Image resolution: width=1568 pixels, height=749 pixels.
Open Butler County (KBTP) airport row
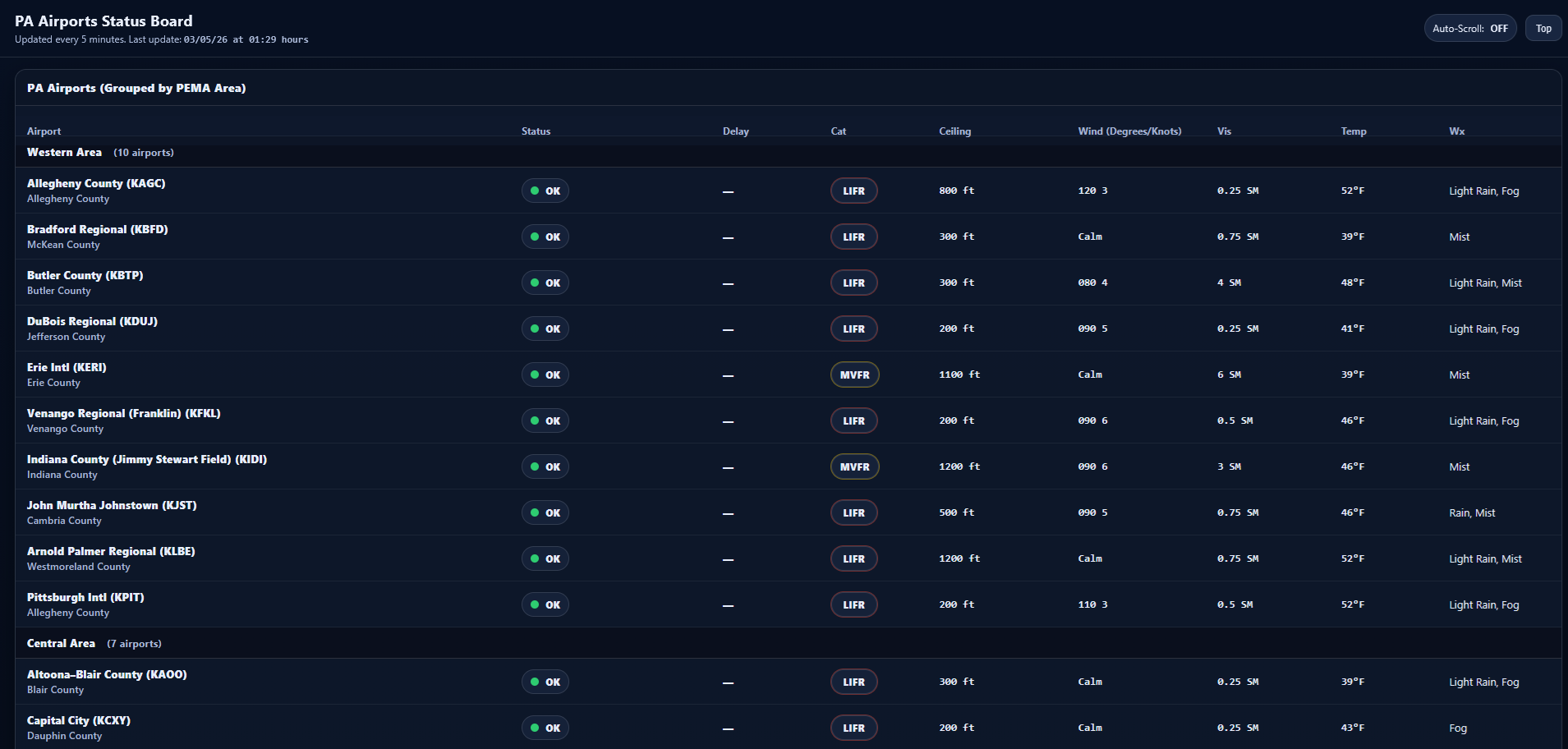click(x=85, y=276)
